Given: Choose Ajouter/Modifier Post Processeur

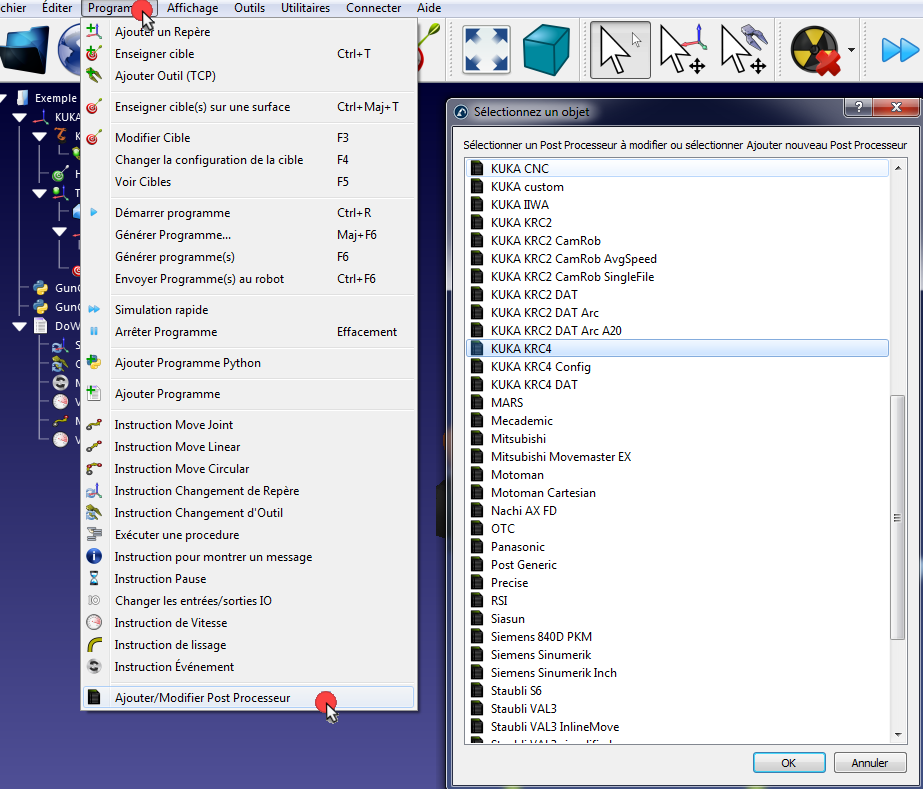Looking at the screenshot, I should point(248,698).
